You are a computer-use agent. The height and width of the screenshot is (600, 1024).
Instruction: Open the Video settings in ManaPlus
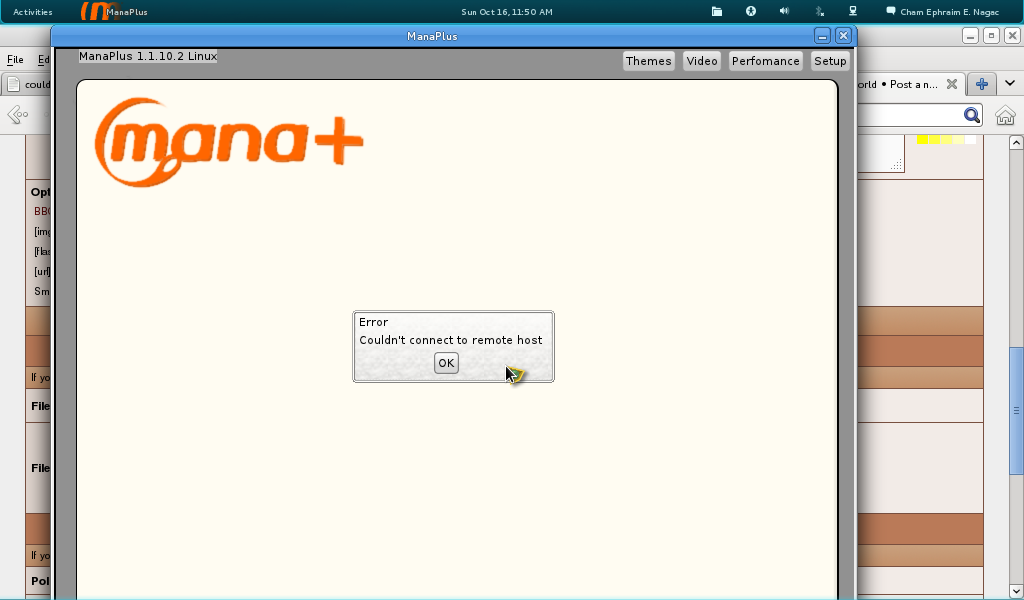click(702, 61)
